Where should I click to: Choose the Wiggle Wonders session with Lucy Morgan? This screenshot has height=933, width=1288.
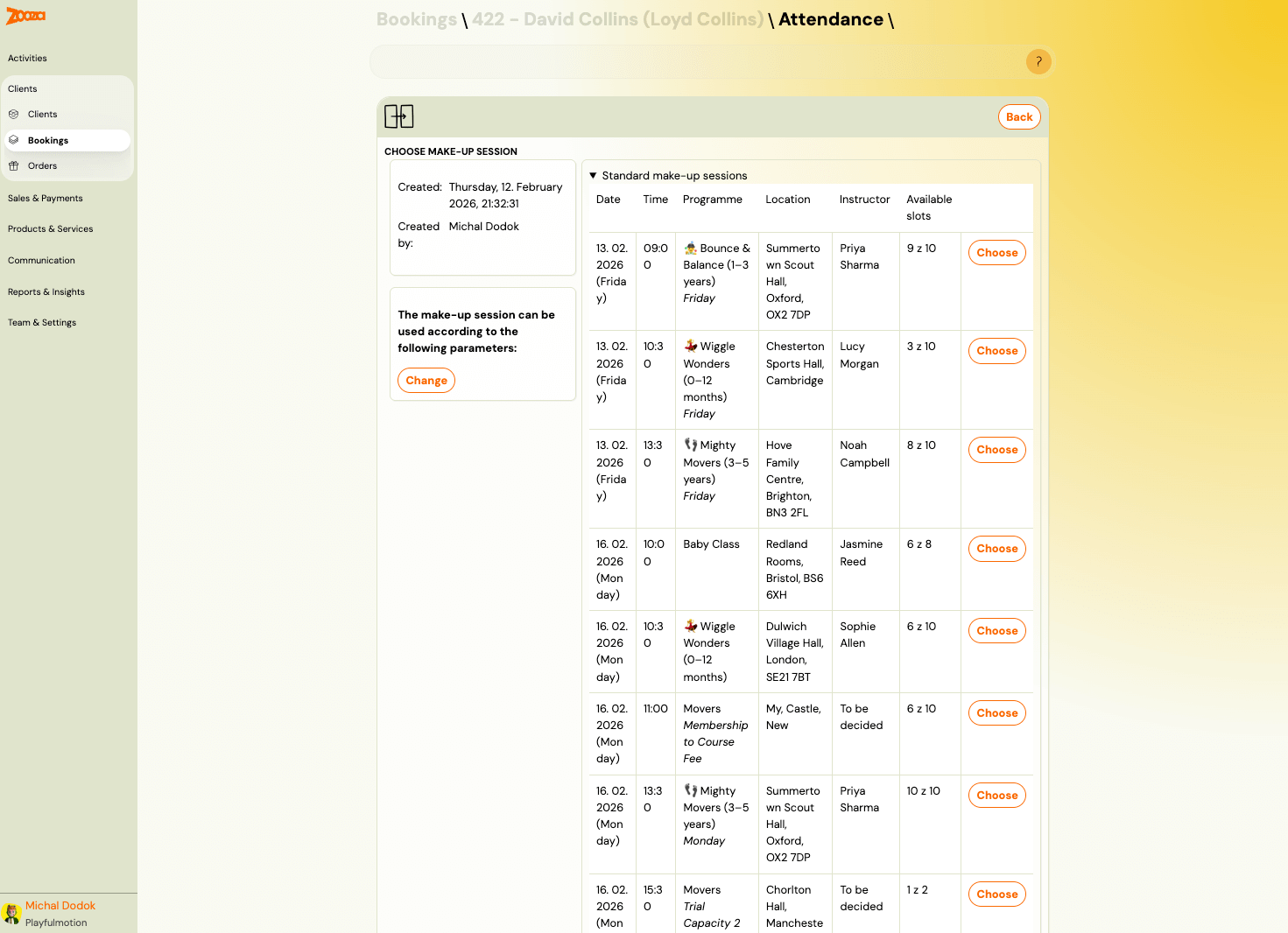[x=997, y=351]
